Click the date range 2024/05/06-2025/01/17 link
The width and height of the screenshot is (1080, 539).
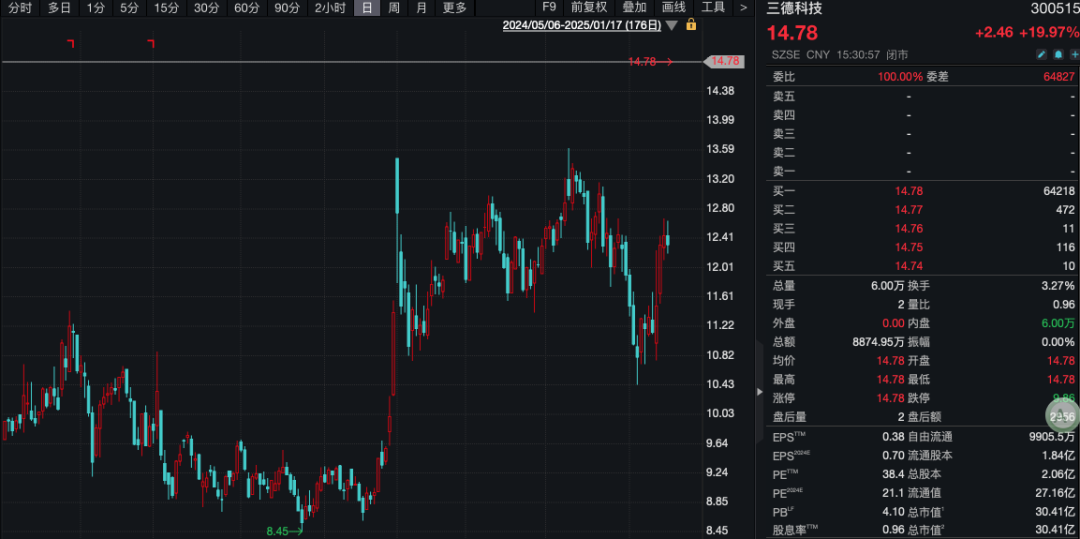coord(581,25)
